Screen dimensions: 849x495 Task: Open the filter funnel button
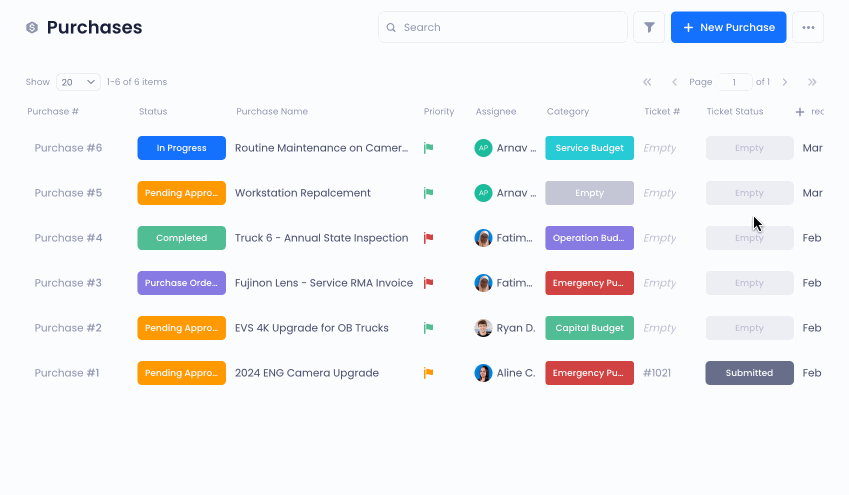tap(649, 27)
